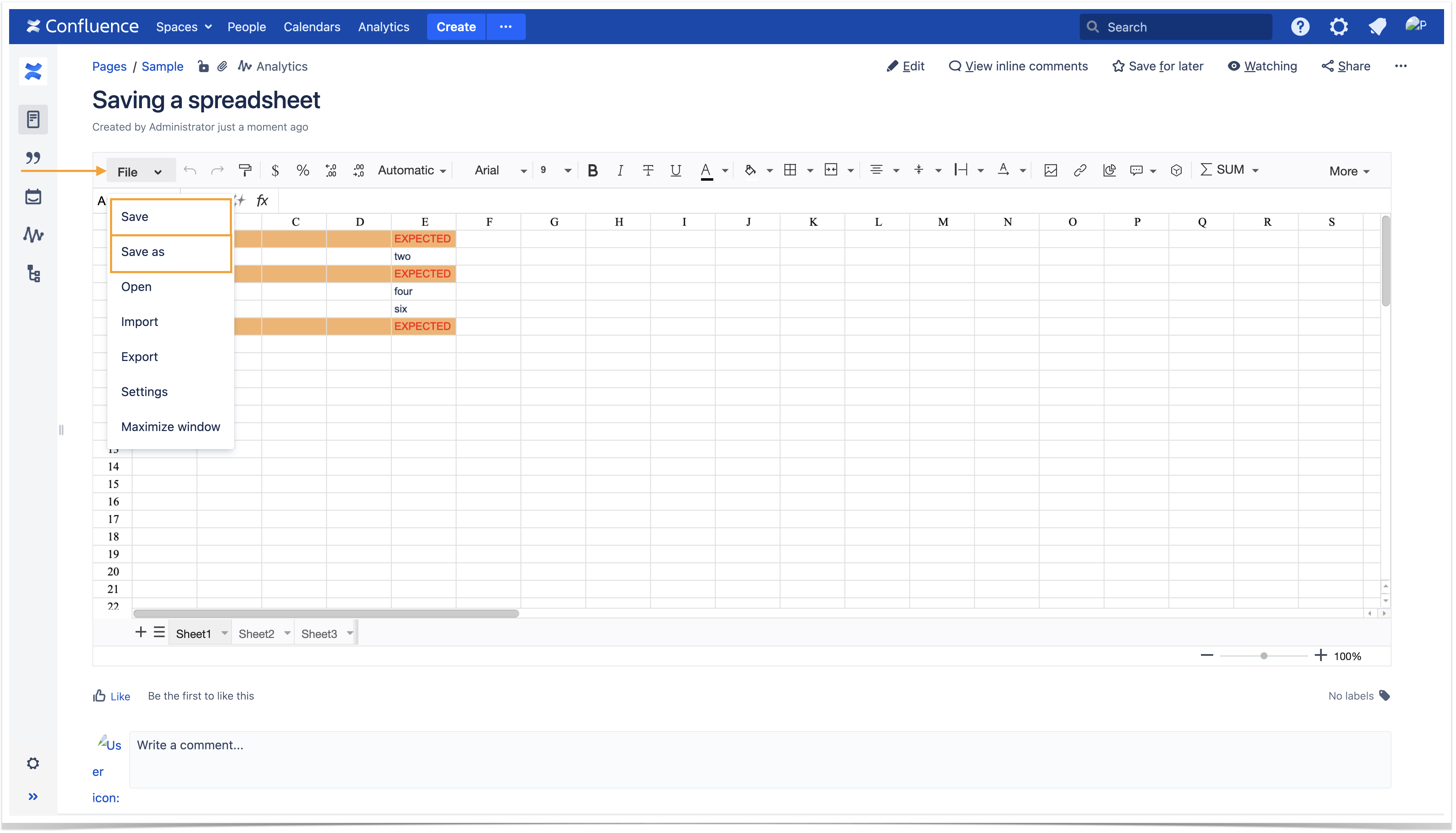Expand the More toolbar options
Image resolution: width=1456 pixels, height=833 pixels.
[x=1348, y=171]
